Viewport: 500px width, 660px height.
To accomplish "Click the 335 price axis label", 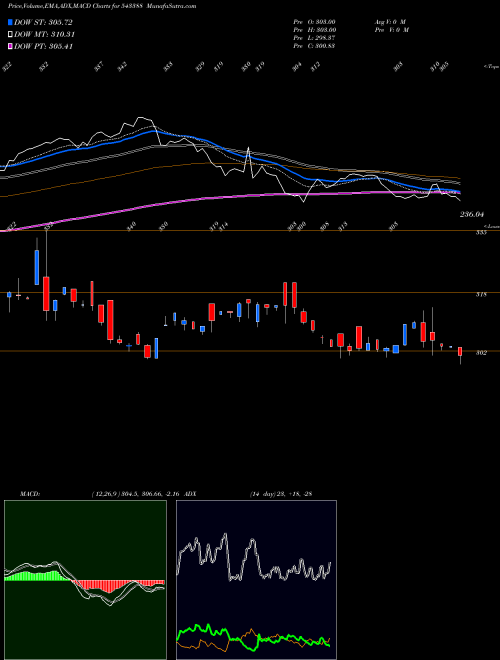I will pyautogui.click(x=481, y=232).
